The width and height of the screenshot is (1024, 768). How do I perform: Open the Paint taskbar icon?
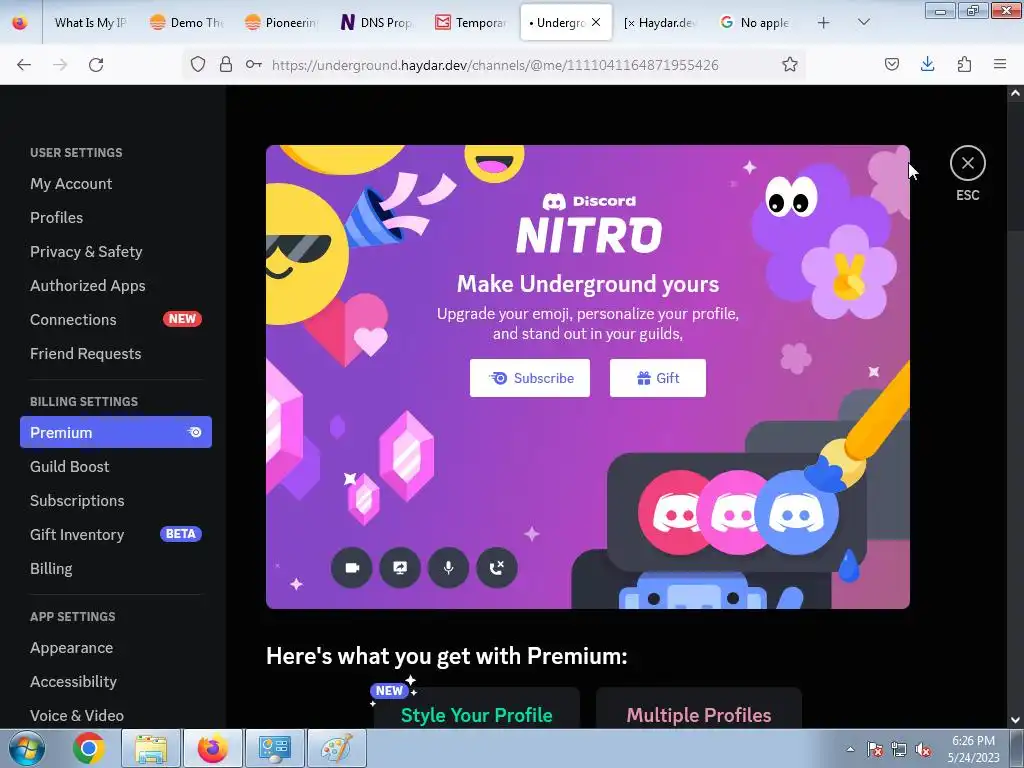tap(337, 748)
